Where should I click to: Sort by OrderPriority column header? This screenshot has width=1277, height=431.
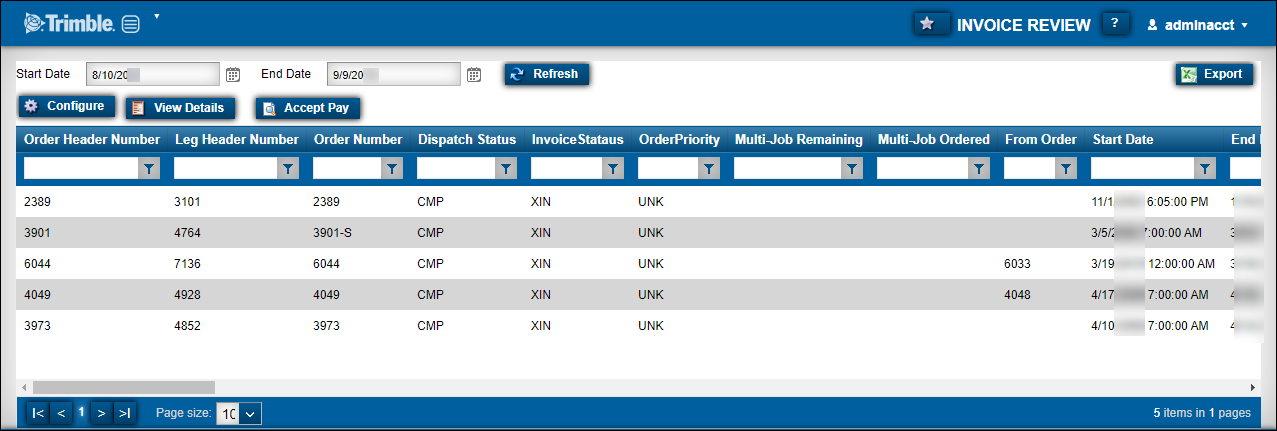tap(679, 140)
